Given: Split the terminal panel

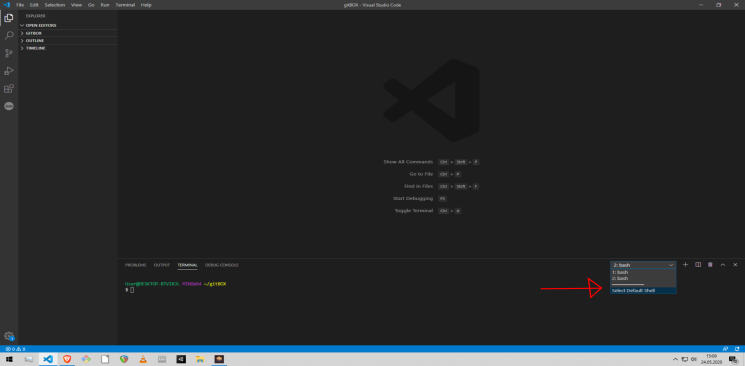Looking at the screenshot, I should [x=698, y=264].
